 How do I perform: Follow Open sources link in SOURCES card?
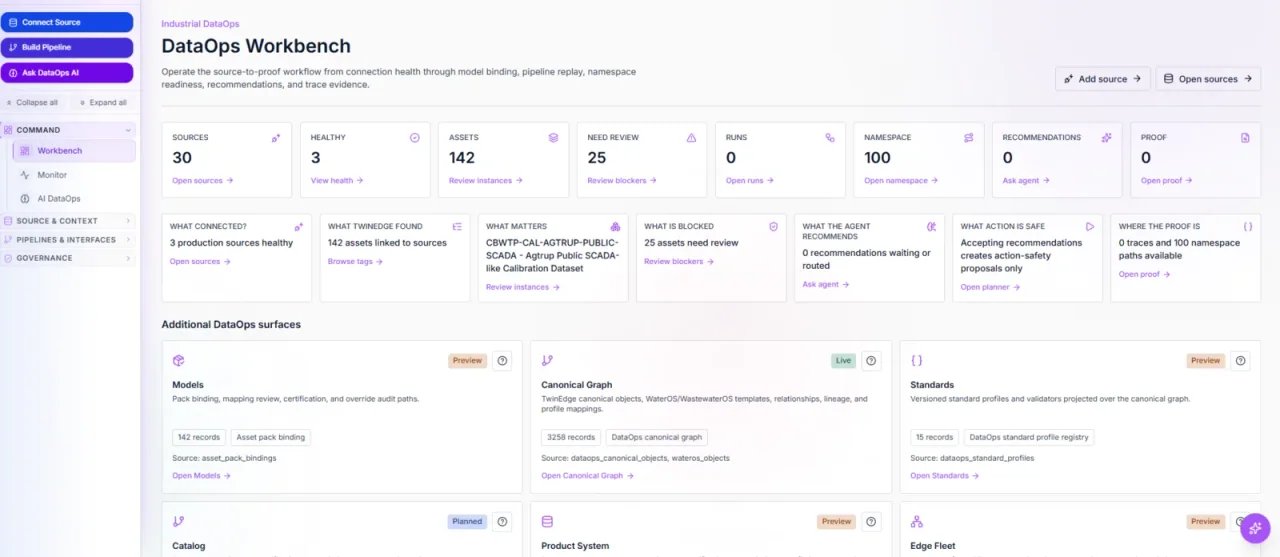[x=202, y=181]
